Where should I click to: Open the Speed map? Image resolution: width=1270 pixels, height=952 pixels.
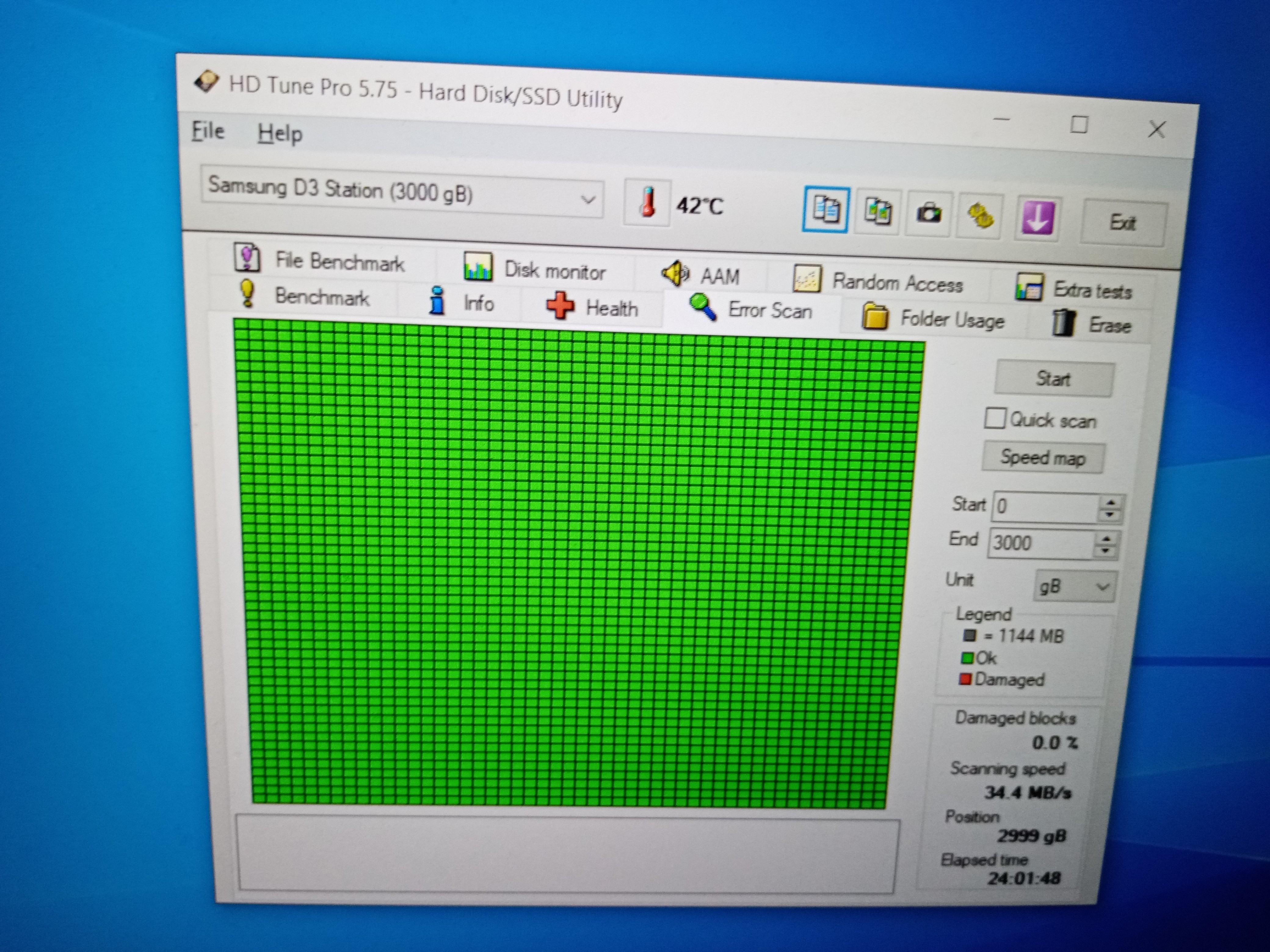coord(1043,458)
